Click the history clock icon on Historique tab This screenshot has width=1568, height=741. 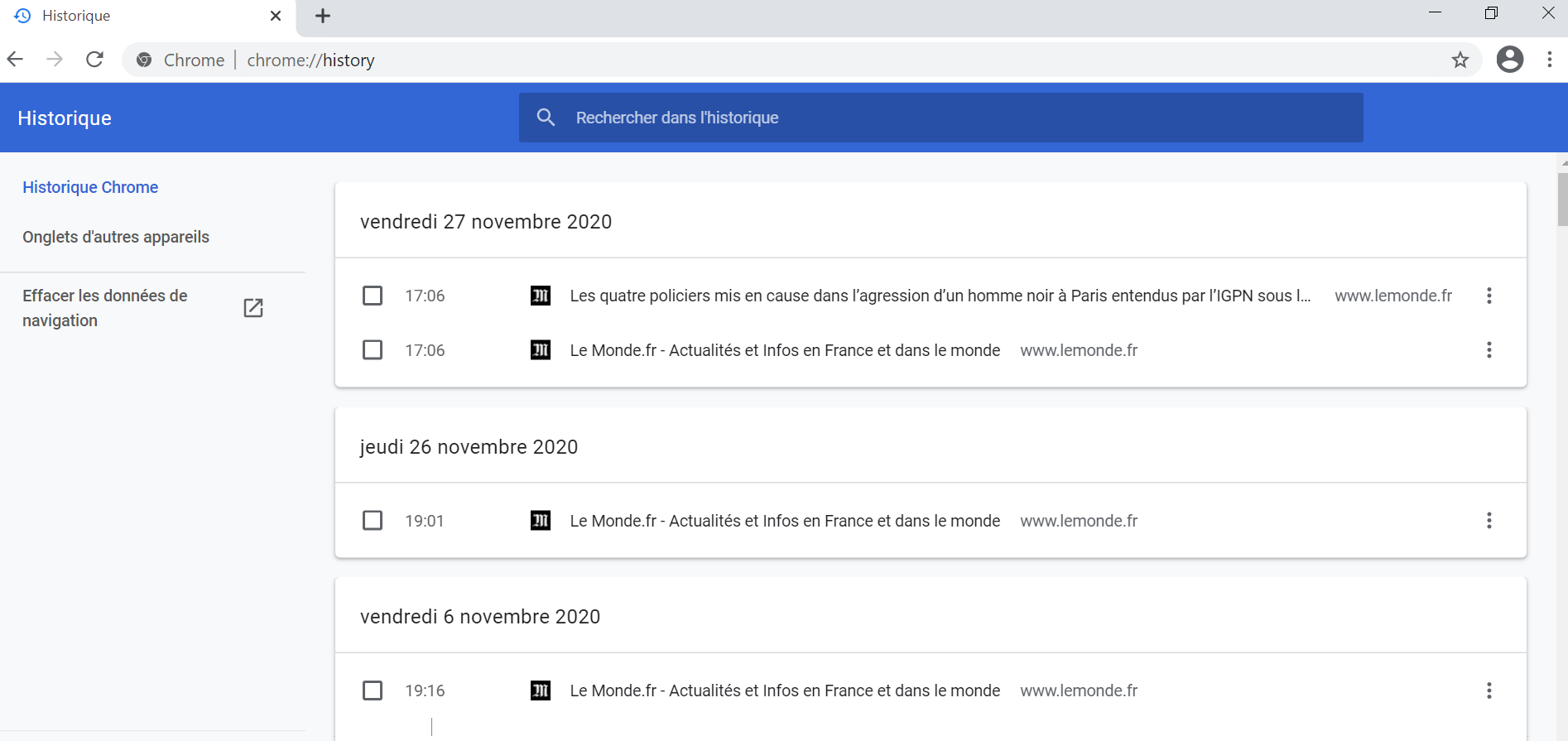point(22,16)
